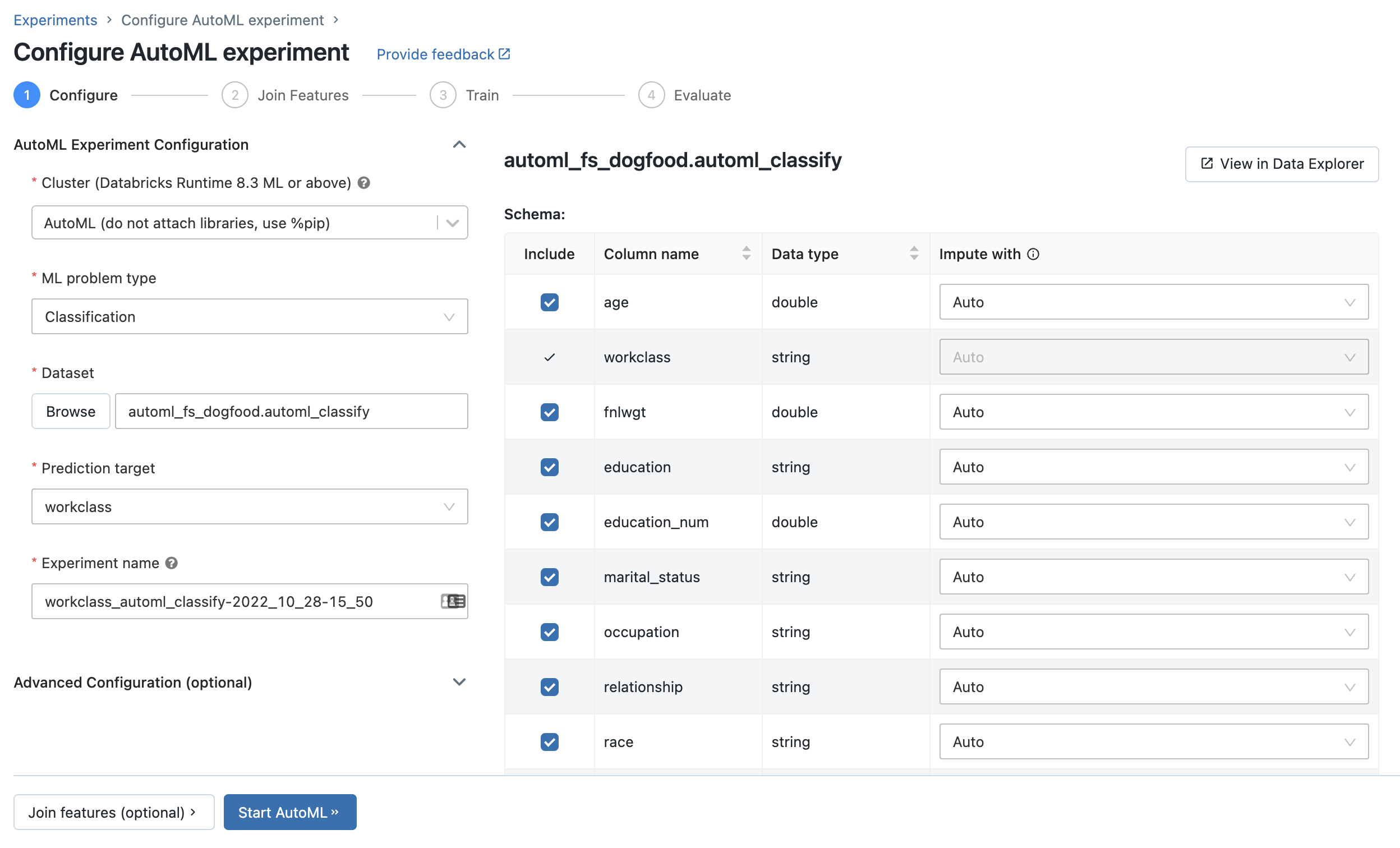Toggle the age column include checkbox
1400x848 pixels.
pos(549,301)
